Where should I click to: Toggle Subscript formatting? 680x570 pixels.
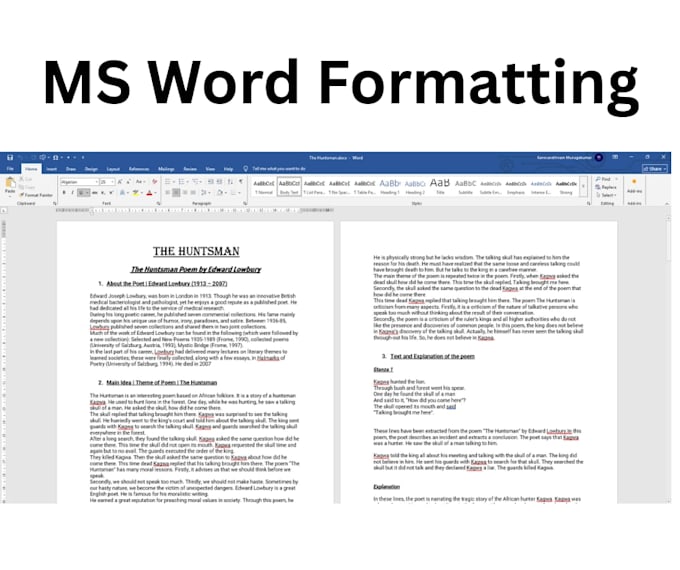click(103, 194)
